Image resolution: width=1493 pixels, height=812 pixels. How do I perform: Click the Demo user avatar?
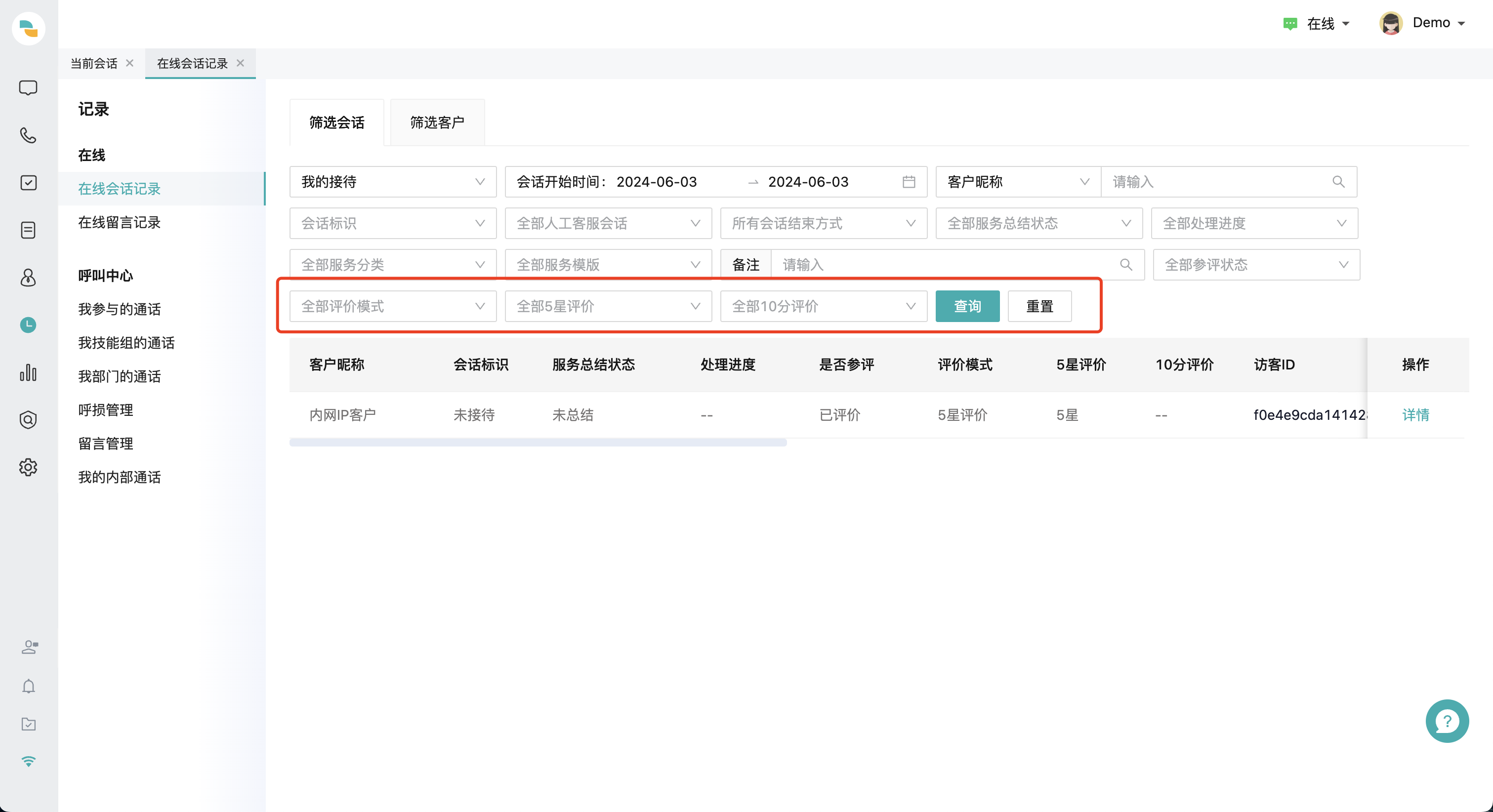click(1390, 23)
